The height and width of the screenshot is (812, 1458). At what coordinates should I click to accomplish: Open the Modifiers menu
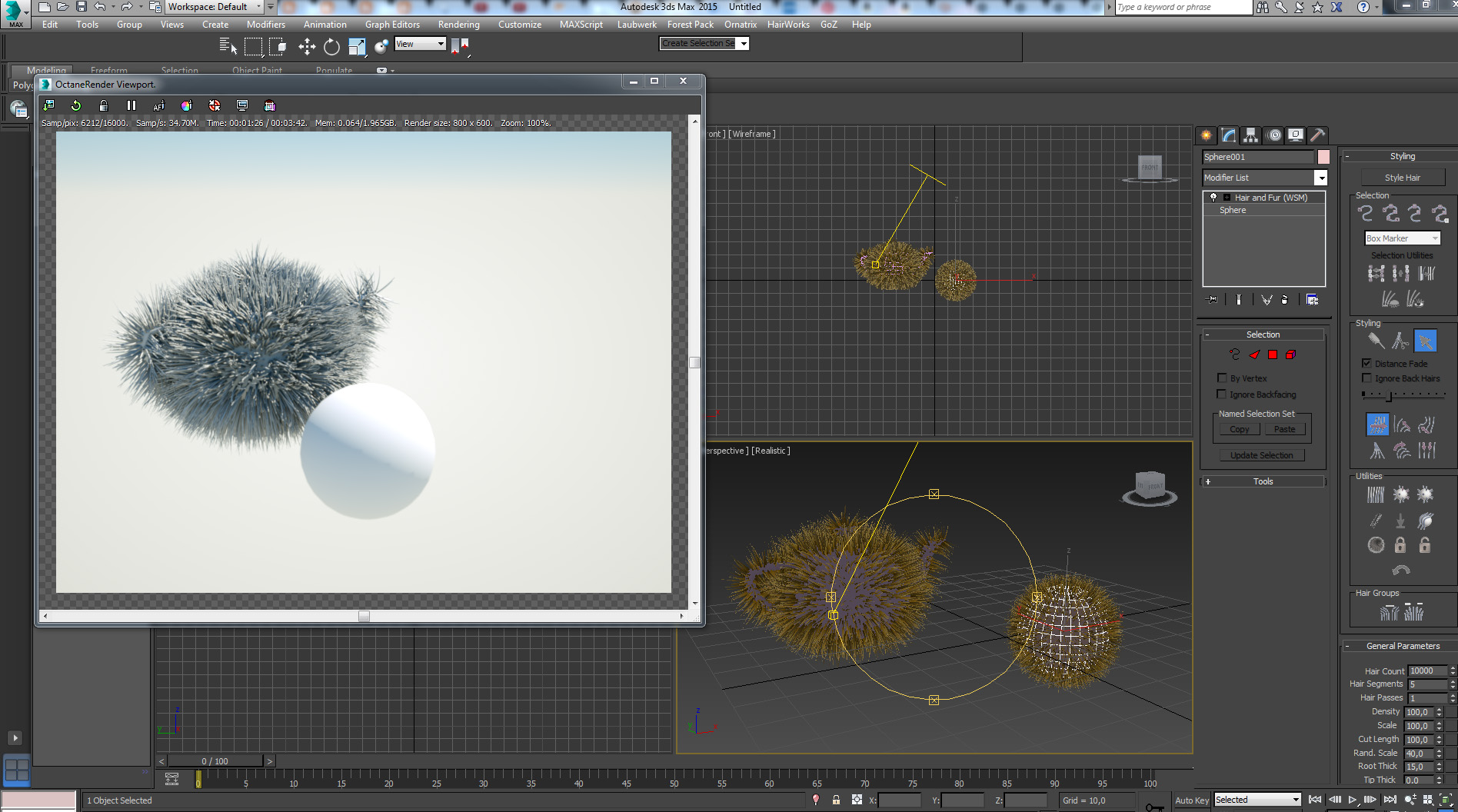click(x=265, y=25)
